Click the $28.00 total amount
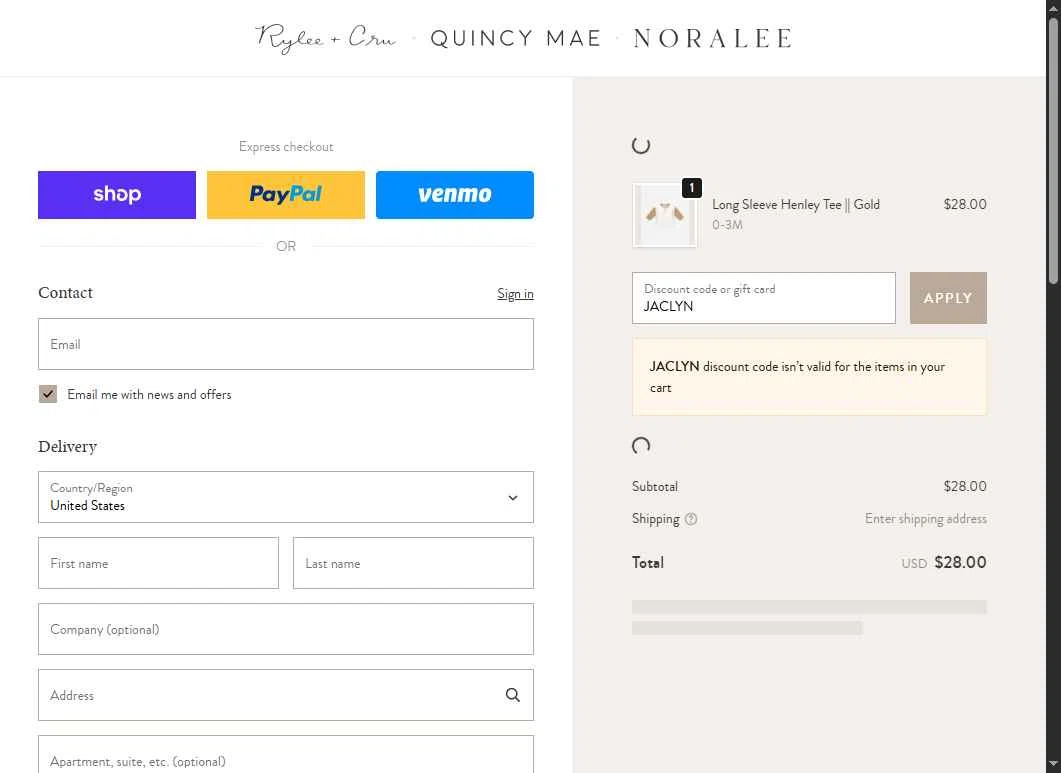Viewport: 1061px width, 773px height. coord(960,562)
